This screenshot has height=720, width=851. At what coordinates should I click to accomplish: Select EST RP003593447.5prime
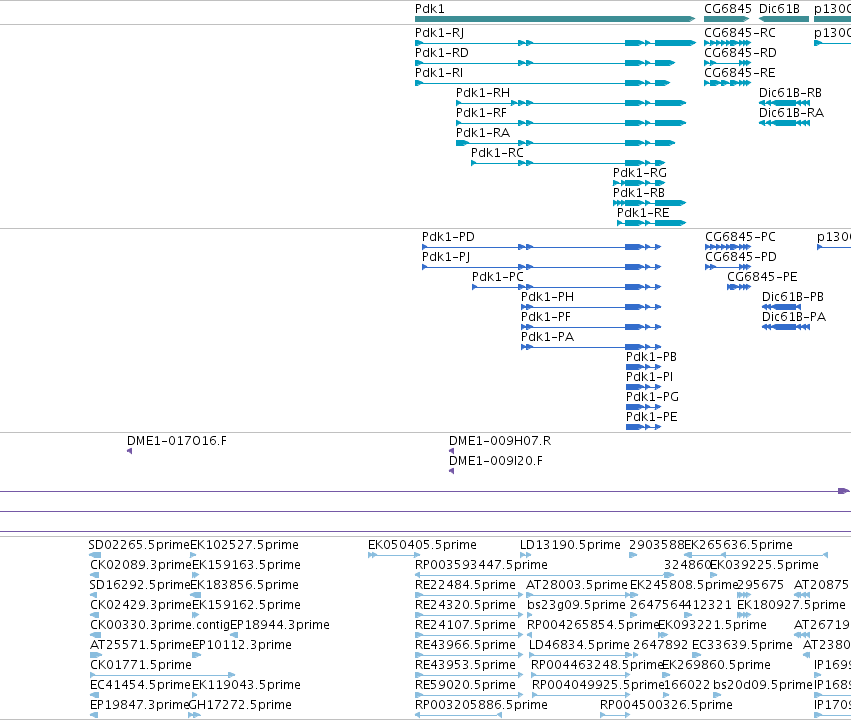[x=544, y=575]
